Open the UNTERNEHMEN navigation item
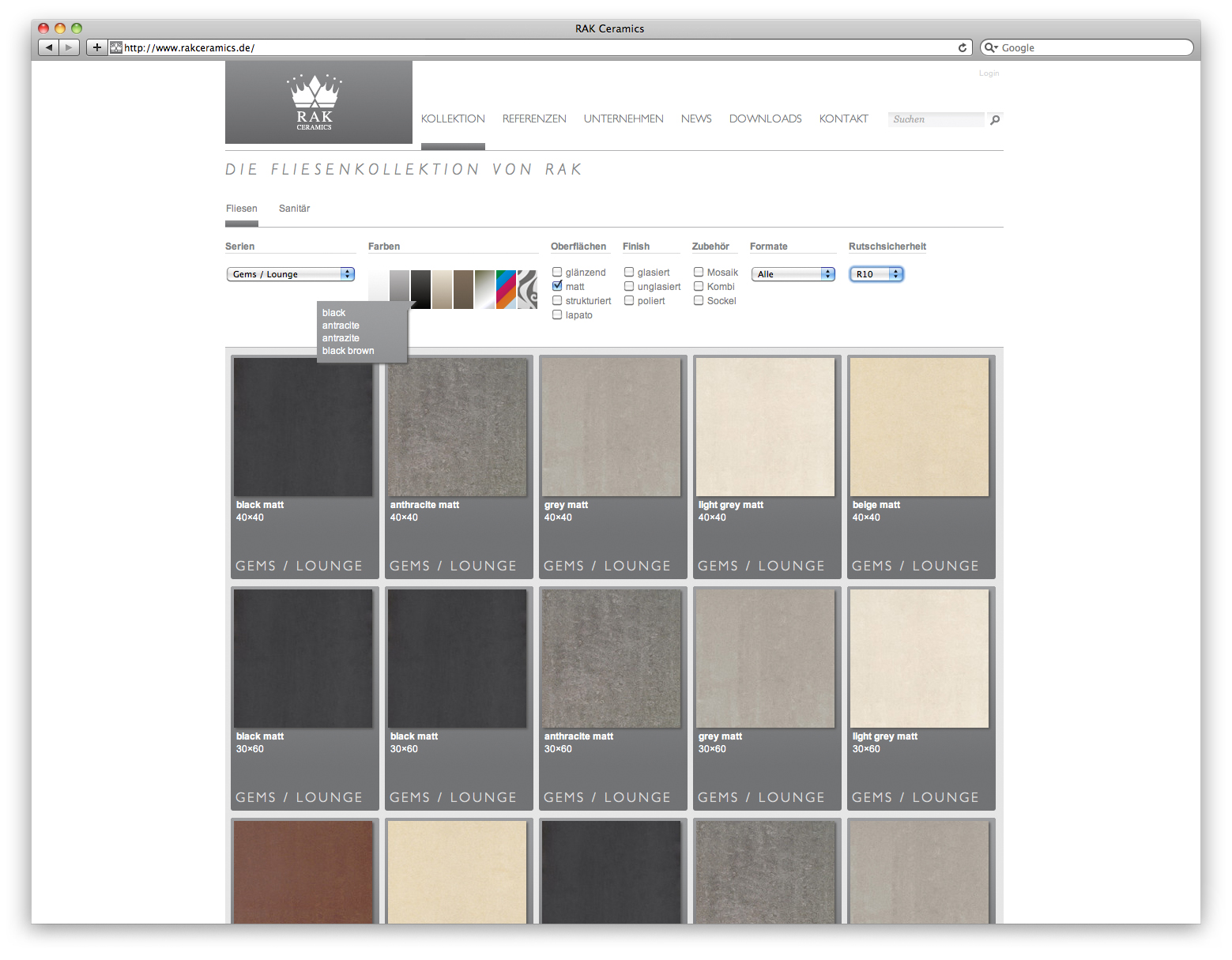The height and width of the screenshot is (960, 1232). (x=624, y=119)
